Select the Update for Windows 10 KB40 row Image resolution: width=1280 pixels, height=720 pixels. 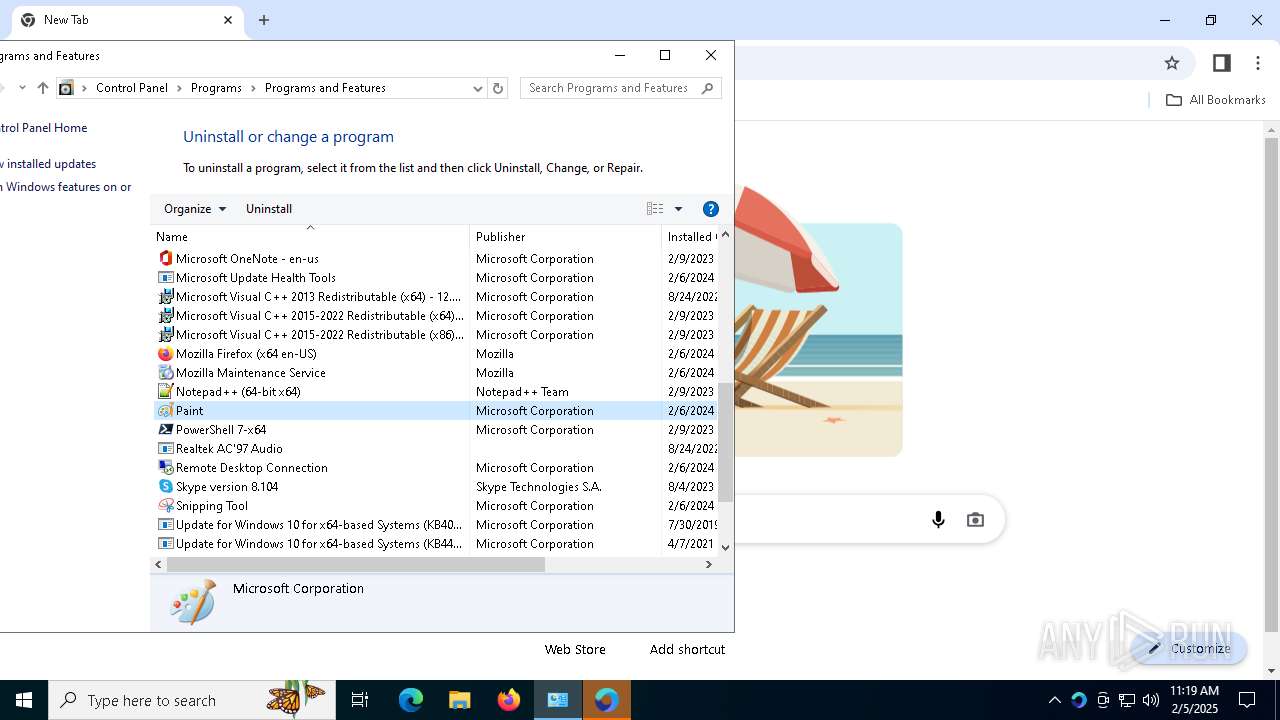coord(435,524)
